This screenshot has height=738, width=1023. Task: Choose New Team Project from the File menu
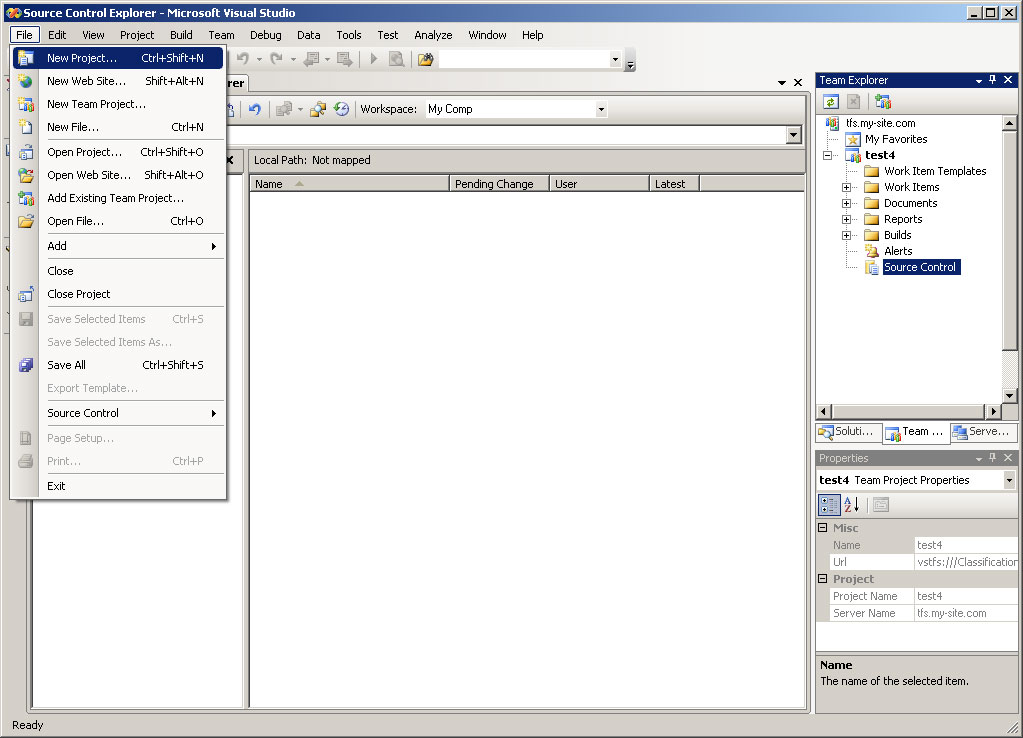(118, 104)
